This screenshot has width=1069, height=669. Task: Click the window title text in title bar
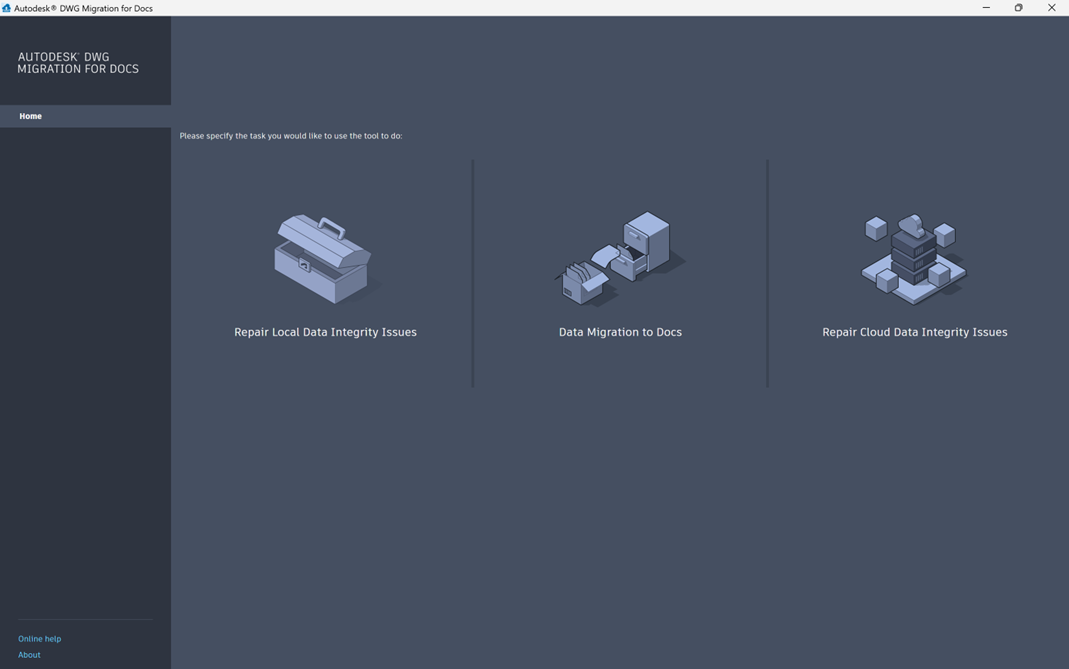pos(83,8)
